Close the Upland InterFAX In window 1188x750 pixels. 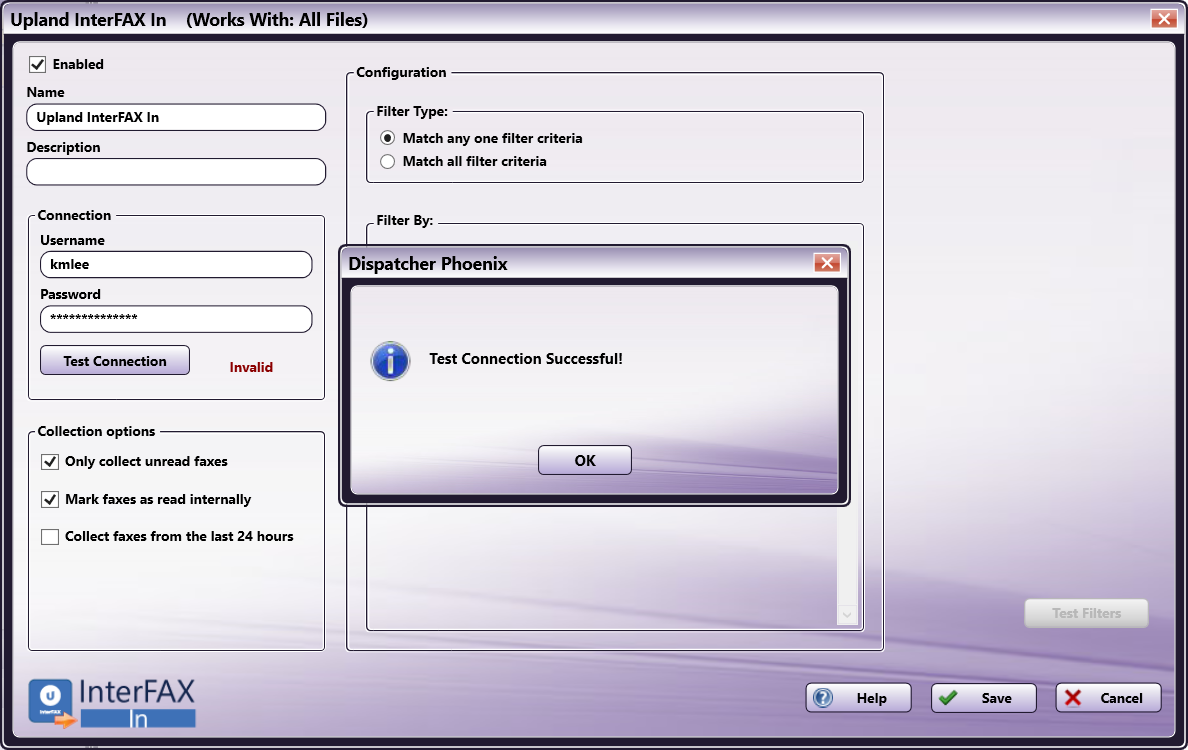[x=1163, y=18]
